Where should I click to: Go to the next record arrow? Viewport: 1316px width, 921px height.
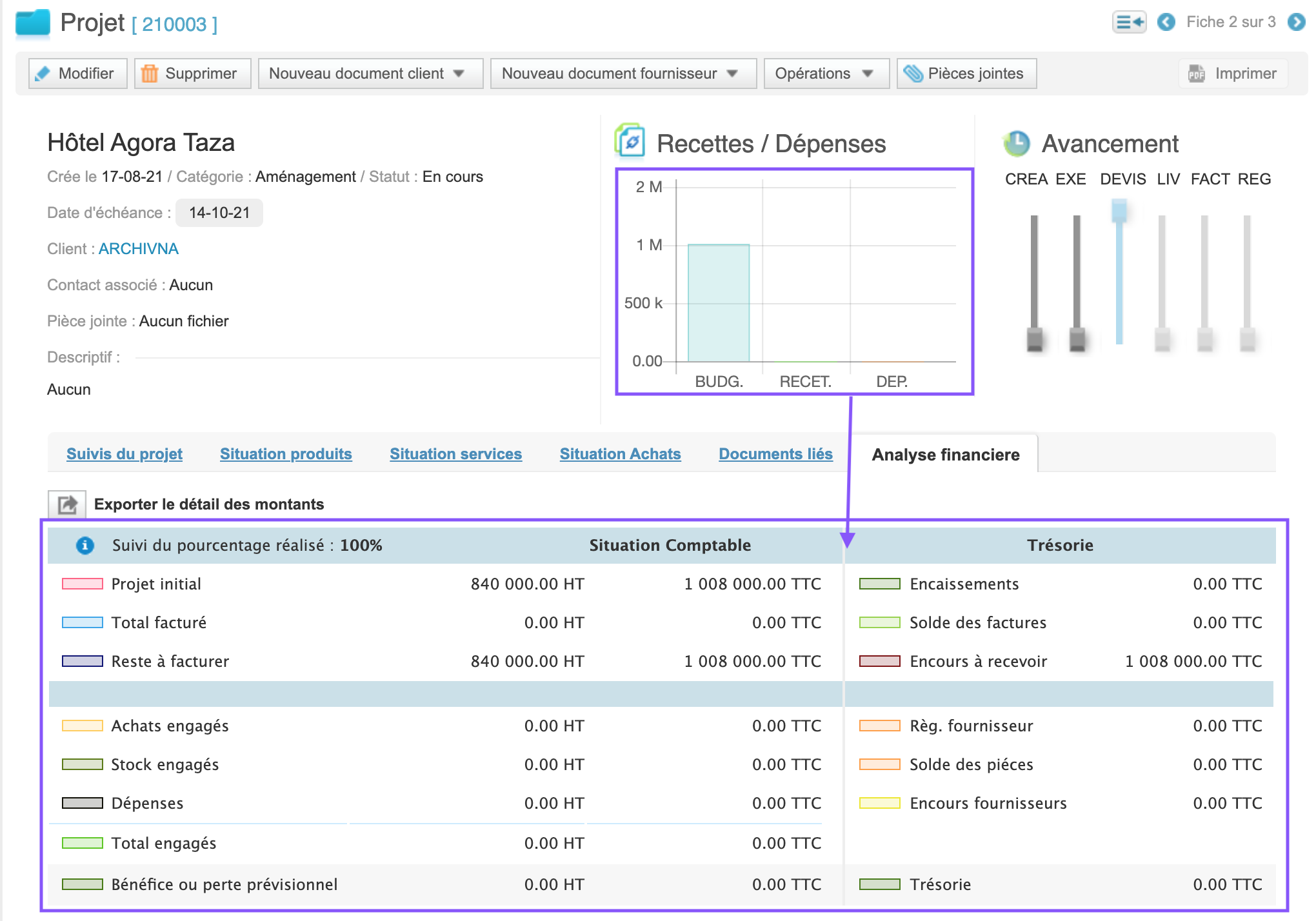tap(1296, 22)
